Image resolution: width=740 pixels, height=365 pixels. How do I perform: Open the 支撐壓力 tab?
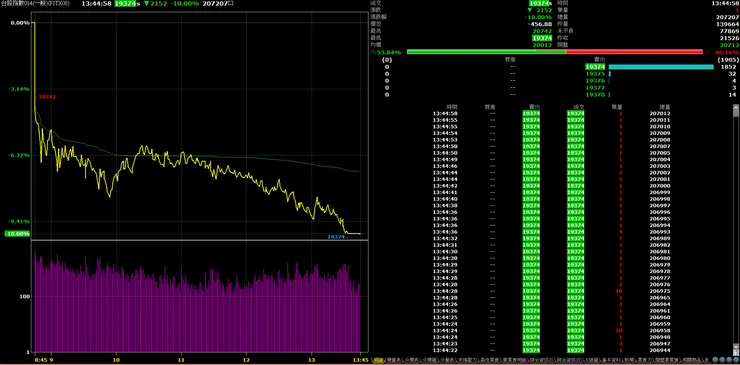point(467,360)
